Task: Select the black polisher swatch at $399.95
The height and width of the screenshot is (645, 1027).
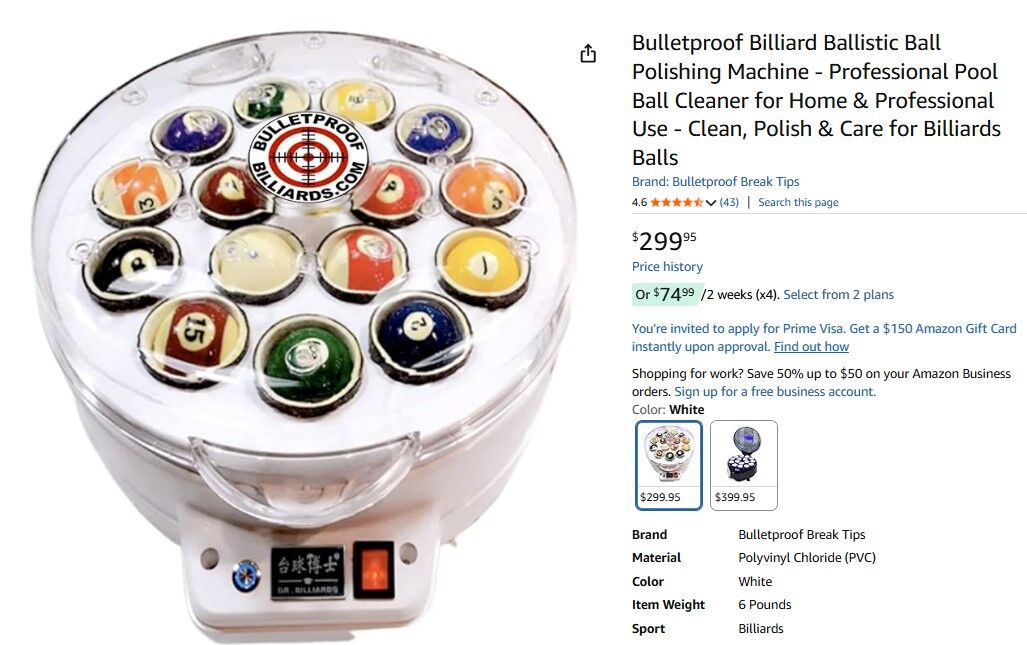Action: click(743, 465)
